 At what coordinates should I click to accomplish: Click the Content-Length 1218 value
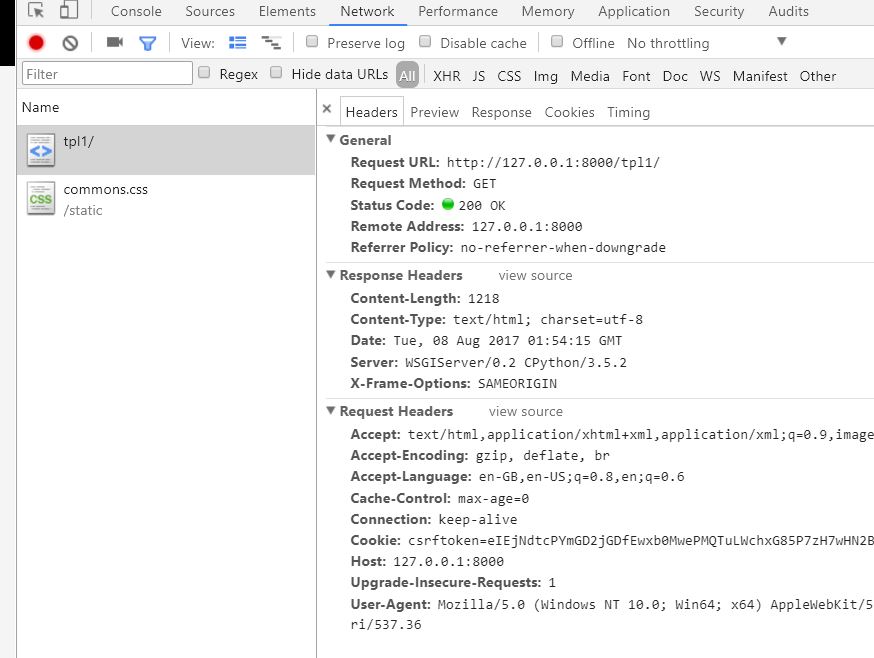pyautogui.click(x=483, y=299)
